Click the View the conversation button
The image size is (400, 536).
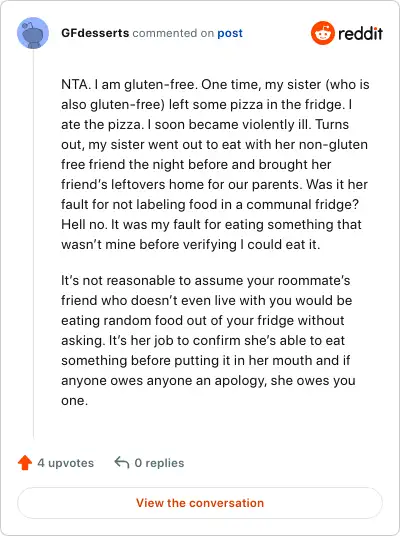tap(200, 503)
